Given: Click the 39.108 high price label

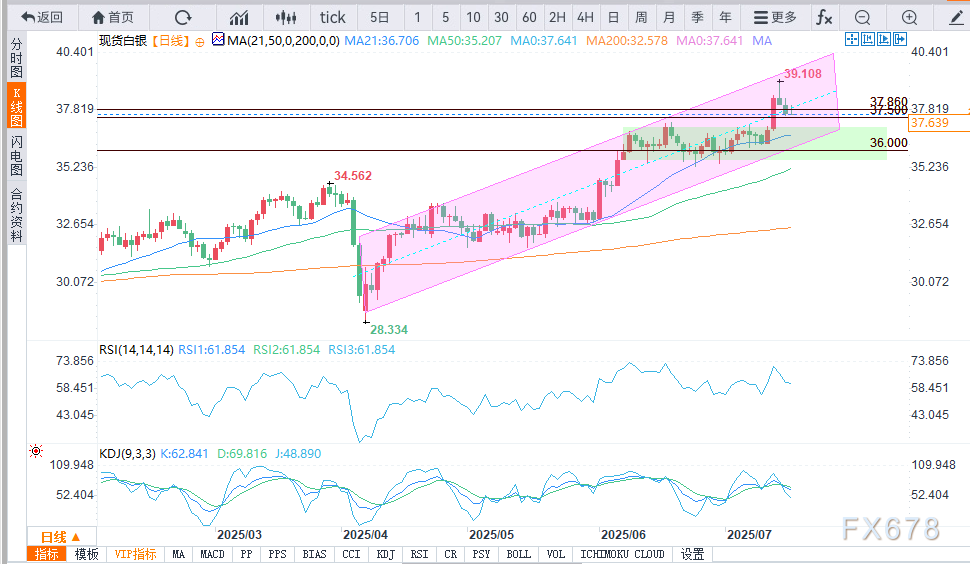Looking at the screenshot, I should tap(803, 74).
